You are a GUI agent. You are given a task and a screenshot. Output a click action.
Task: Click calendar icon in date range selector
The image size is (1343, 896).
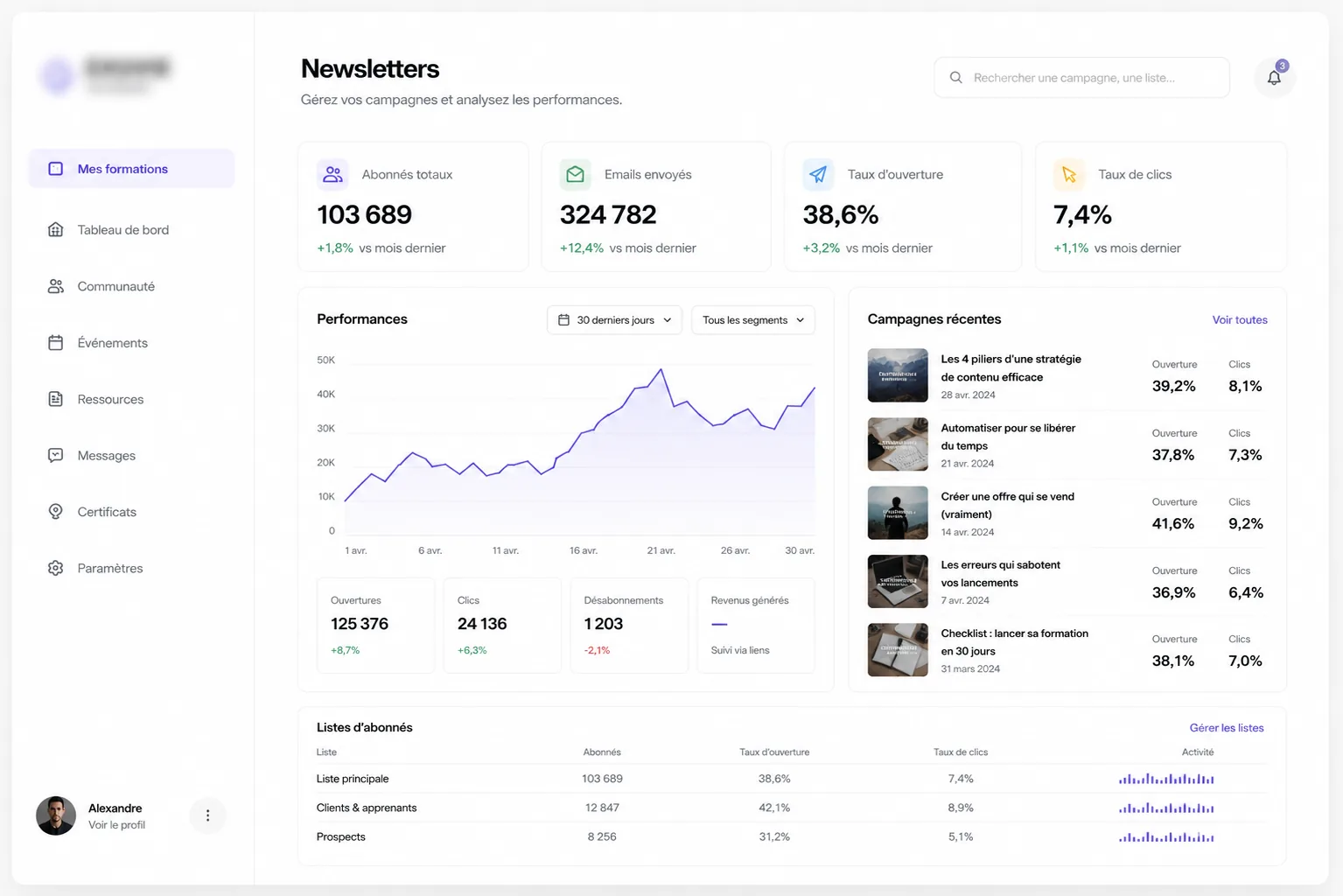click(x=563, y=320)
